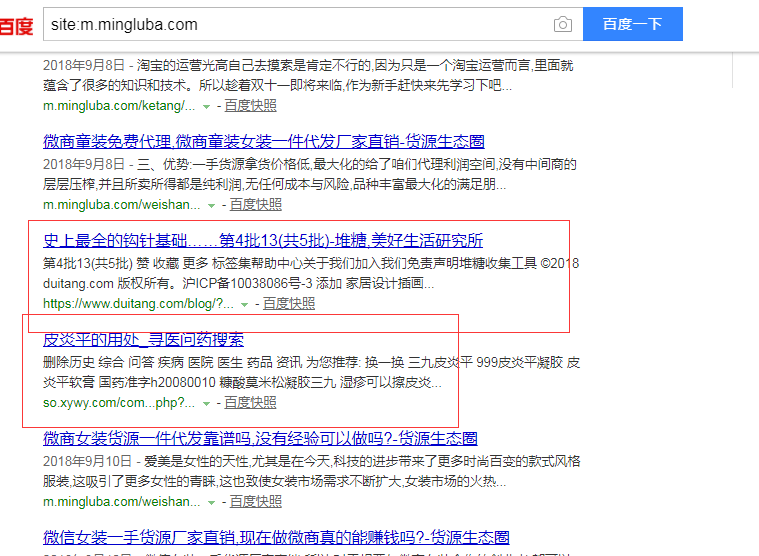759x556 pixels.
Task: Click the Baidu logo
Action: click(x=16, y=25)
